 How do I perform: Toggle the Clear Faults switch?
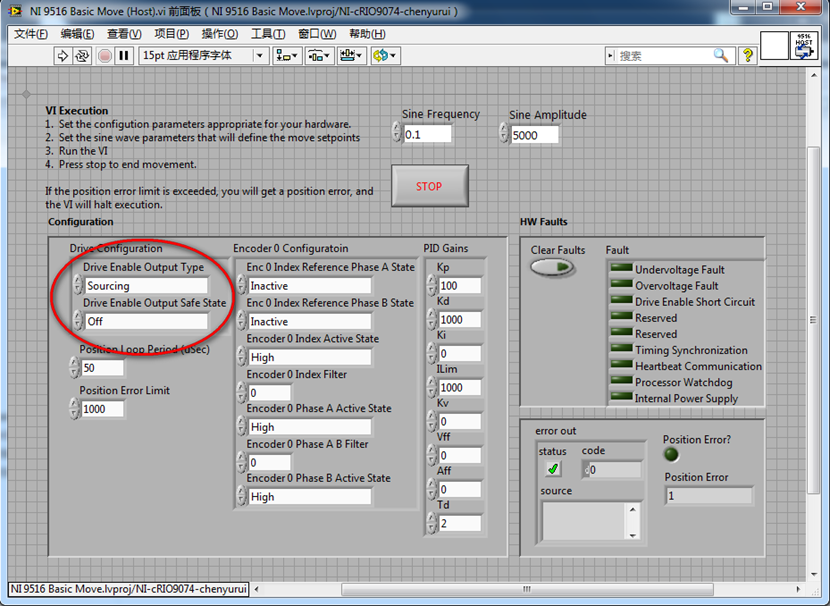[552, 268]
